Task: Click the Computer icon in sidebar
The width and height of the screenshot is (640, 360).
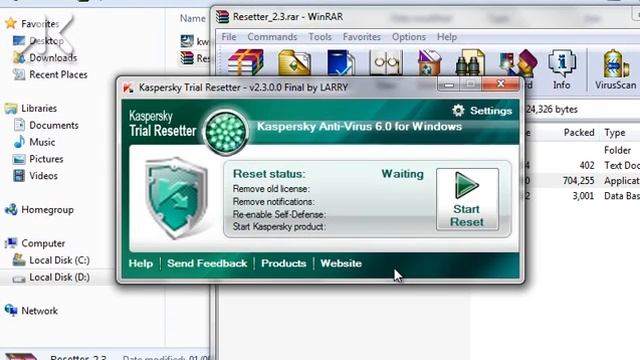Action: click(x=11, y=243)
